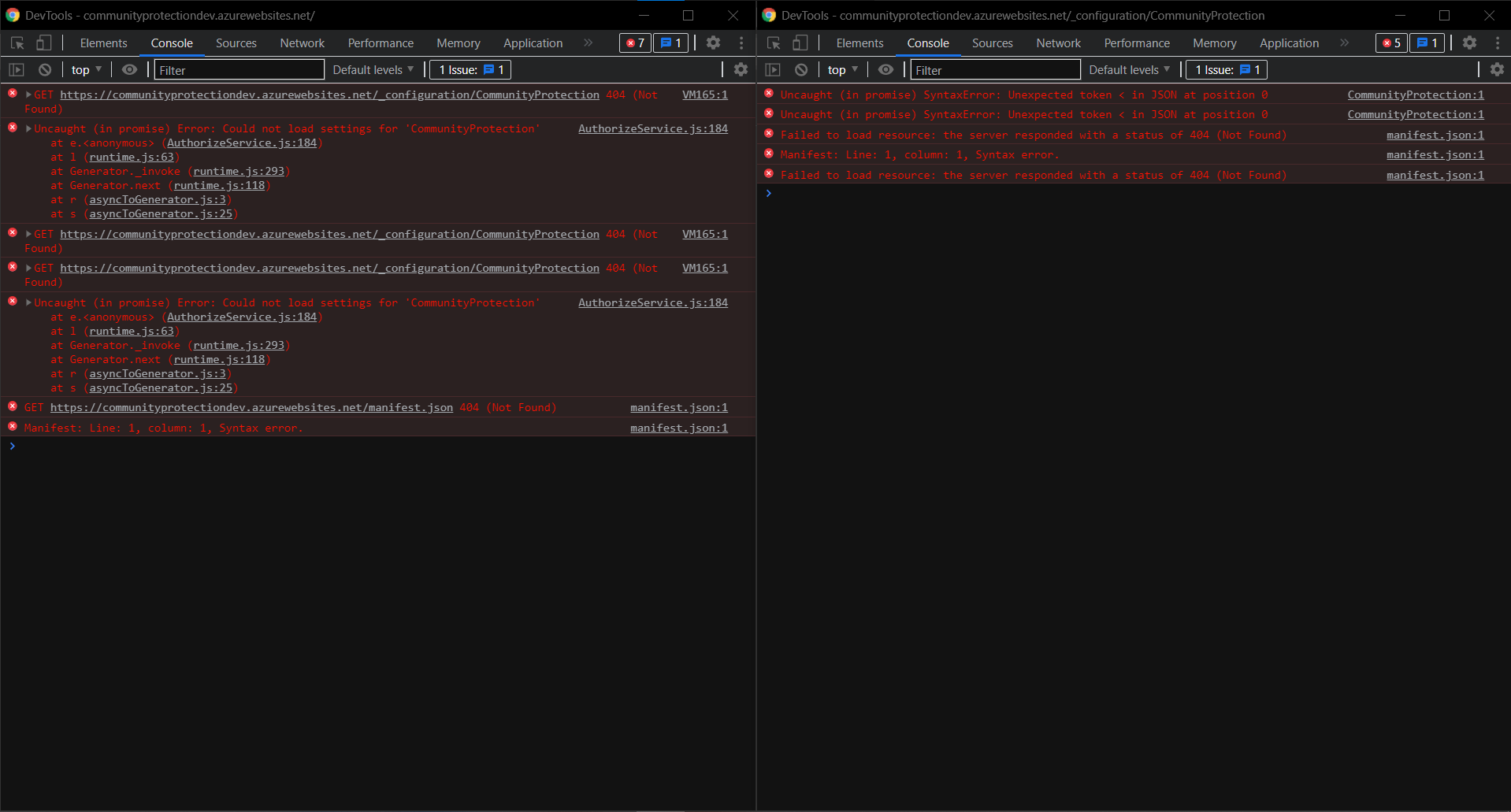Expand more tabs chevron in right DevTools

pyautogui.click(x=1344, y=43)
